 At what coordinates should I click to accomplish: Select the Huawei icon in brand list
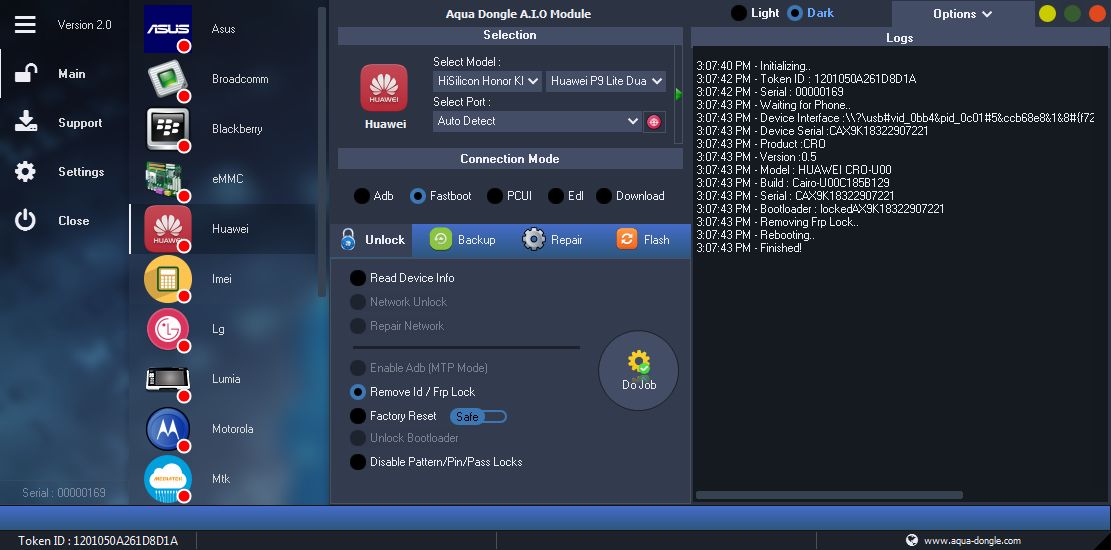pos(168,229)
